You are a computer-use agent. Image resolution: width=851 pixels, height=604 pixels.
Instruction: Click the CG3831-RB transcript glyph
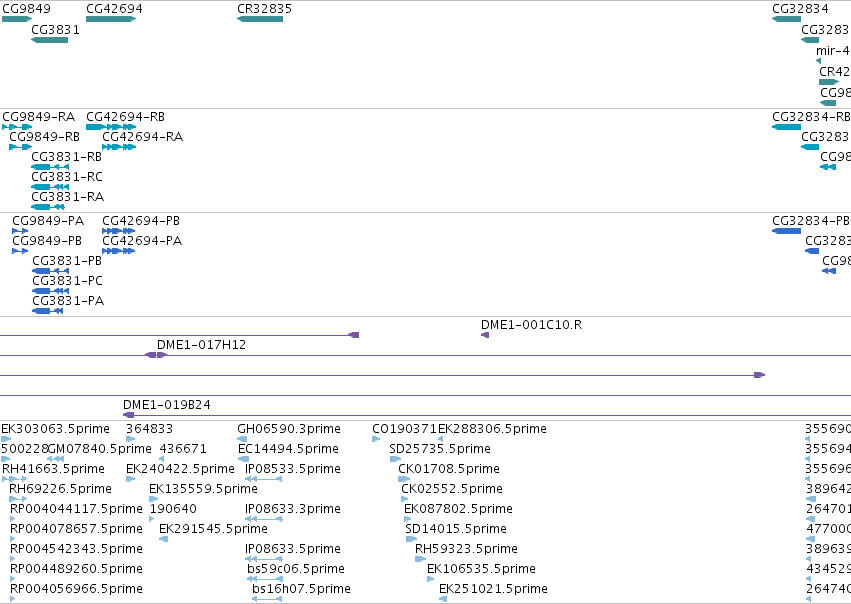(x=50, y=167)
